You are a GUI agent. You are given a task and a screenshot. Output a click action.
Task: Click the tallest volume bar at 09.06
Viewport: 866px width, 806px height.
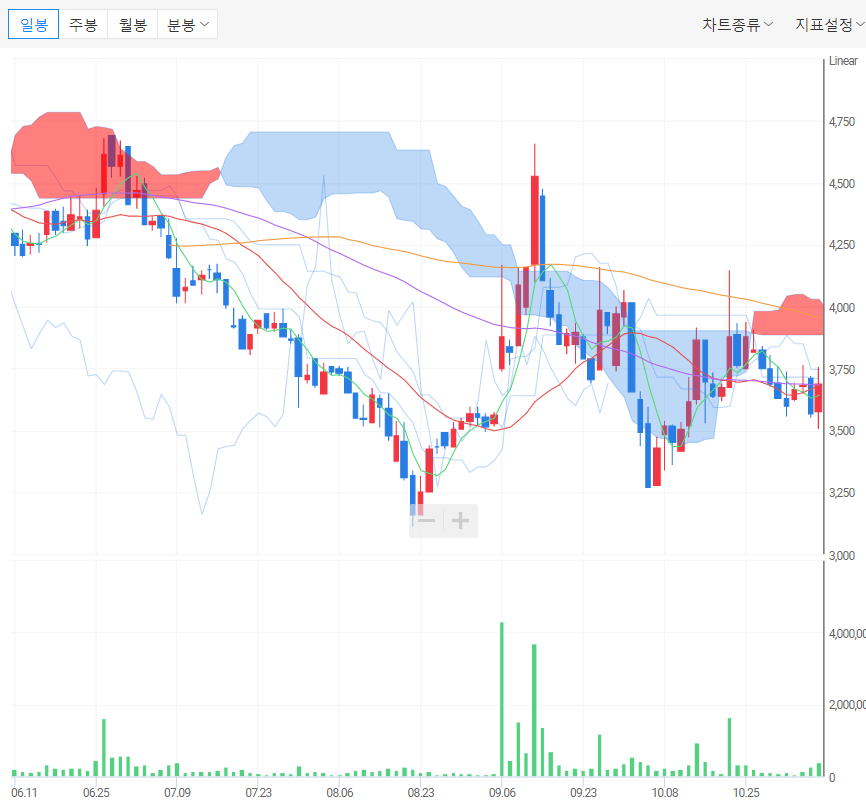501,699
